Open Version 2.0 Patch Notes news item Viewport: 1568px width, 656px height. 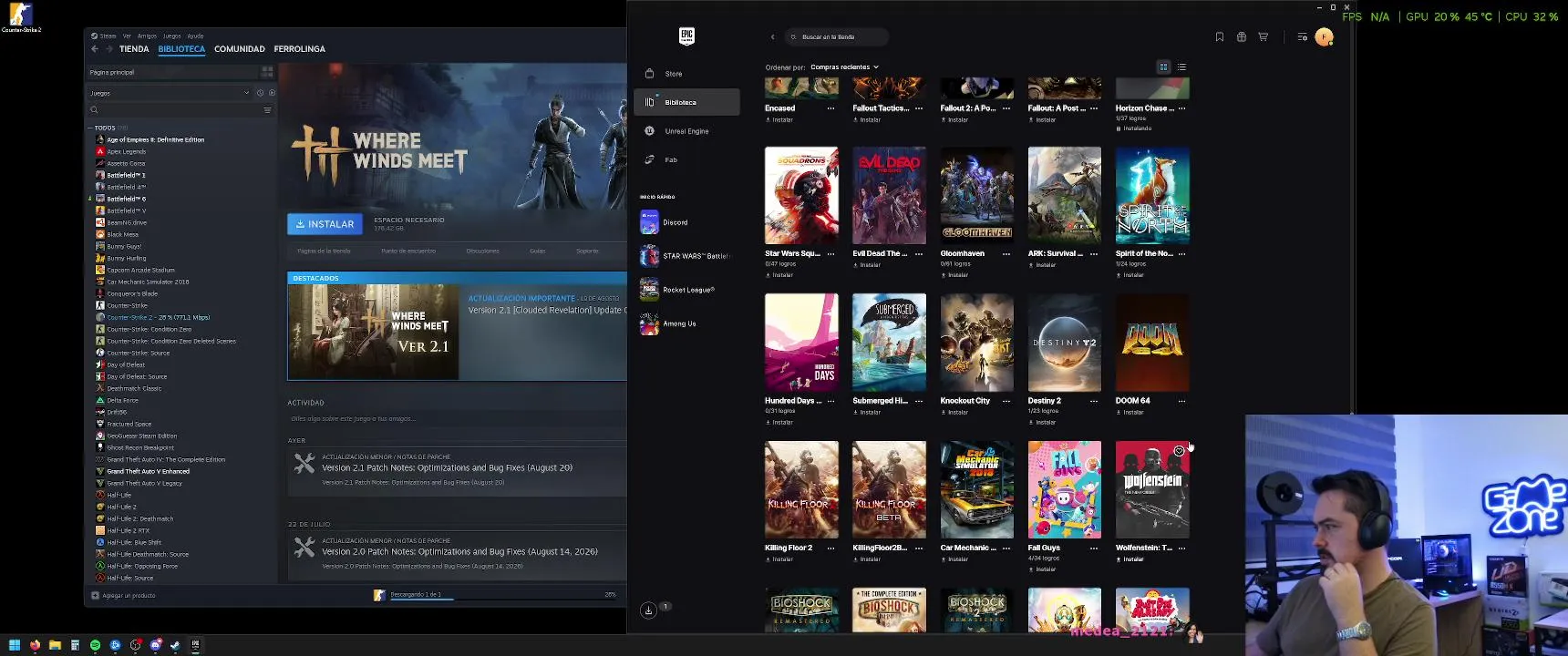click(x=457, y=557)
